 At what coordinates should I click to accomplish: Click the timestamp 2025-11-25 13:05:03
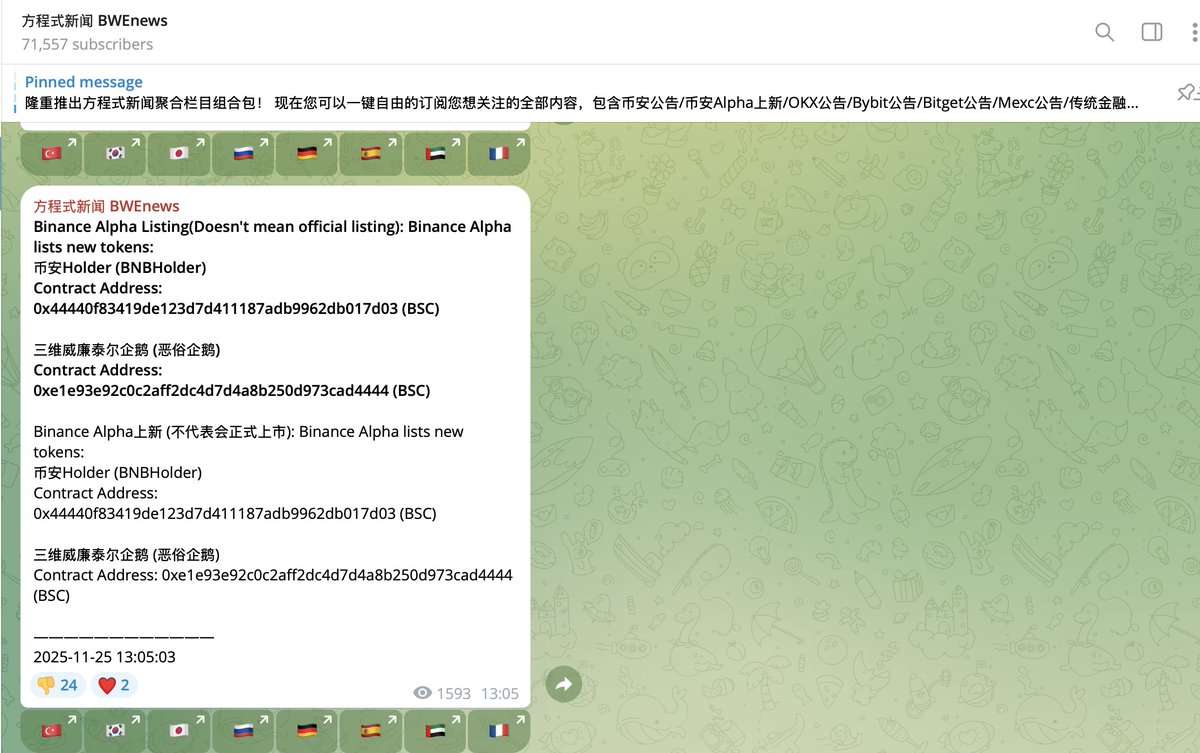coord(104,657)
